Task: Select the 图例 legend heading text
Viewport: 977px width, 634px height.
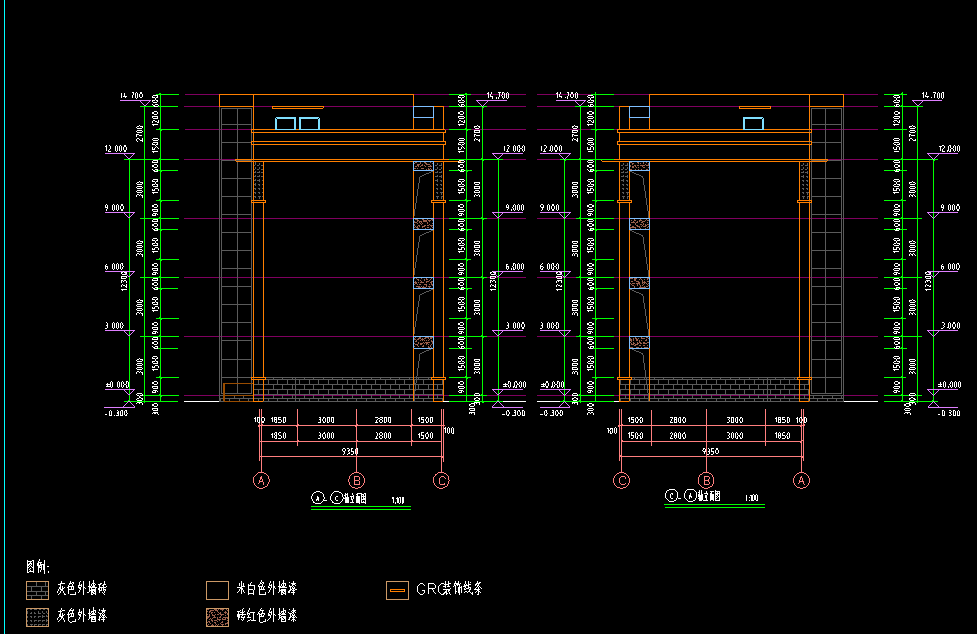Action: click(37, 567)
